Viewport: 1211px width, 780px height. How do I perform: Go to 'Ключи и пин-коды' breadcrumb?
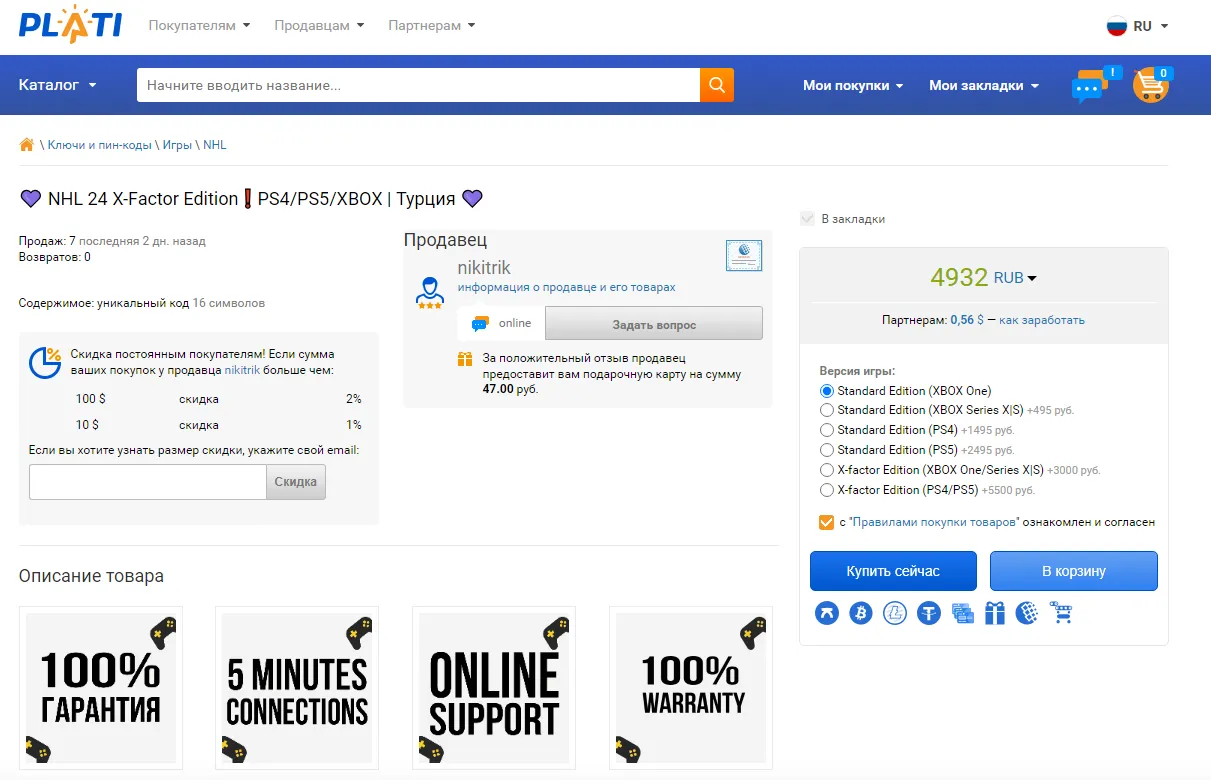pos(100,145)
